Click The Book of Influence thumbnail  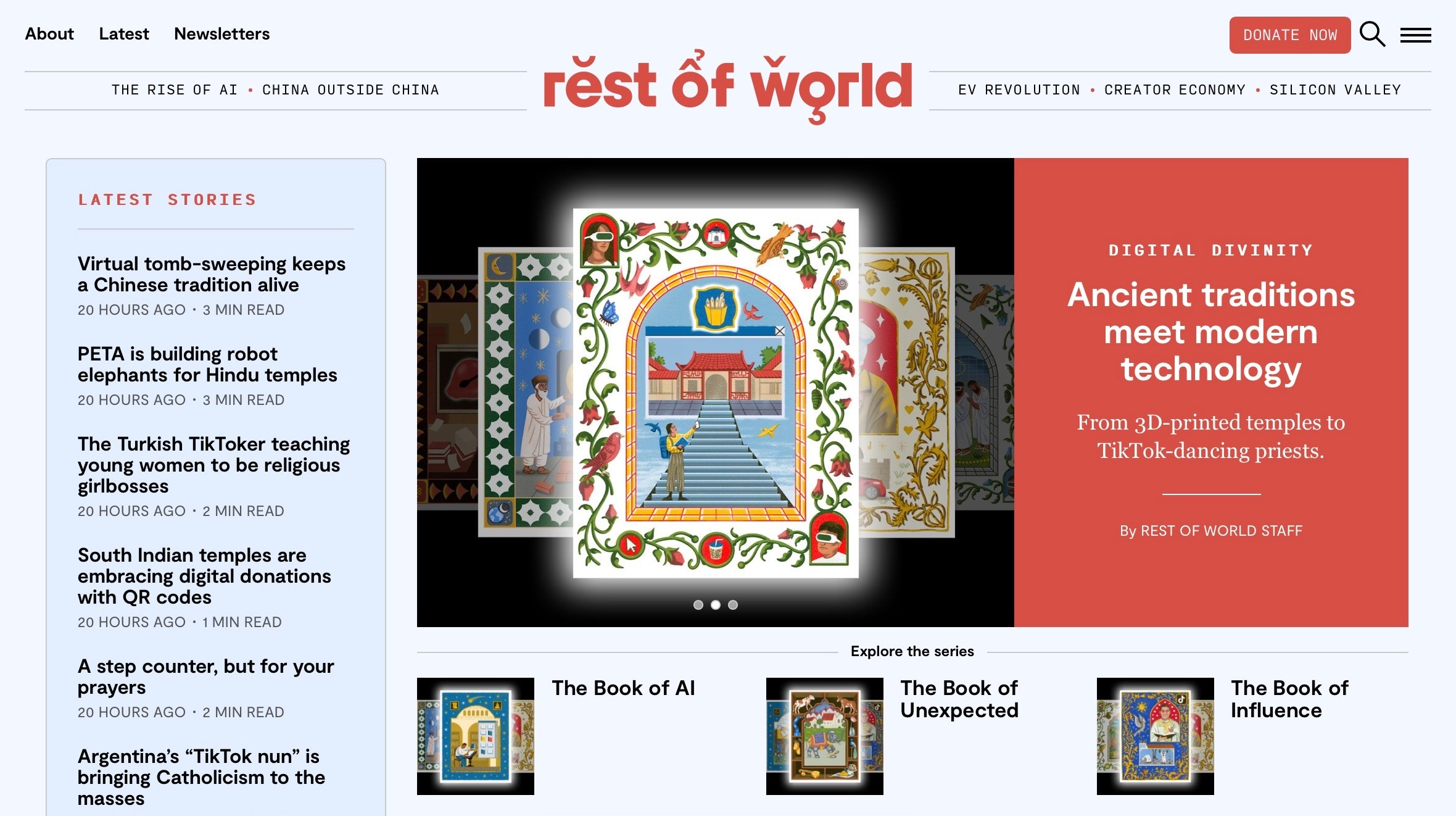click(x=1156, y=736)
